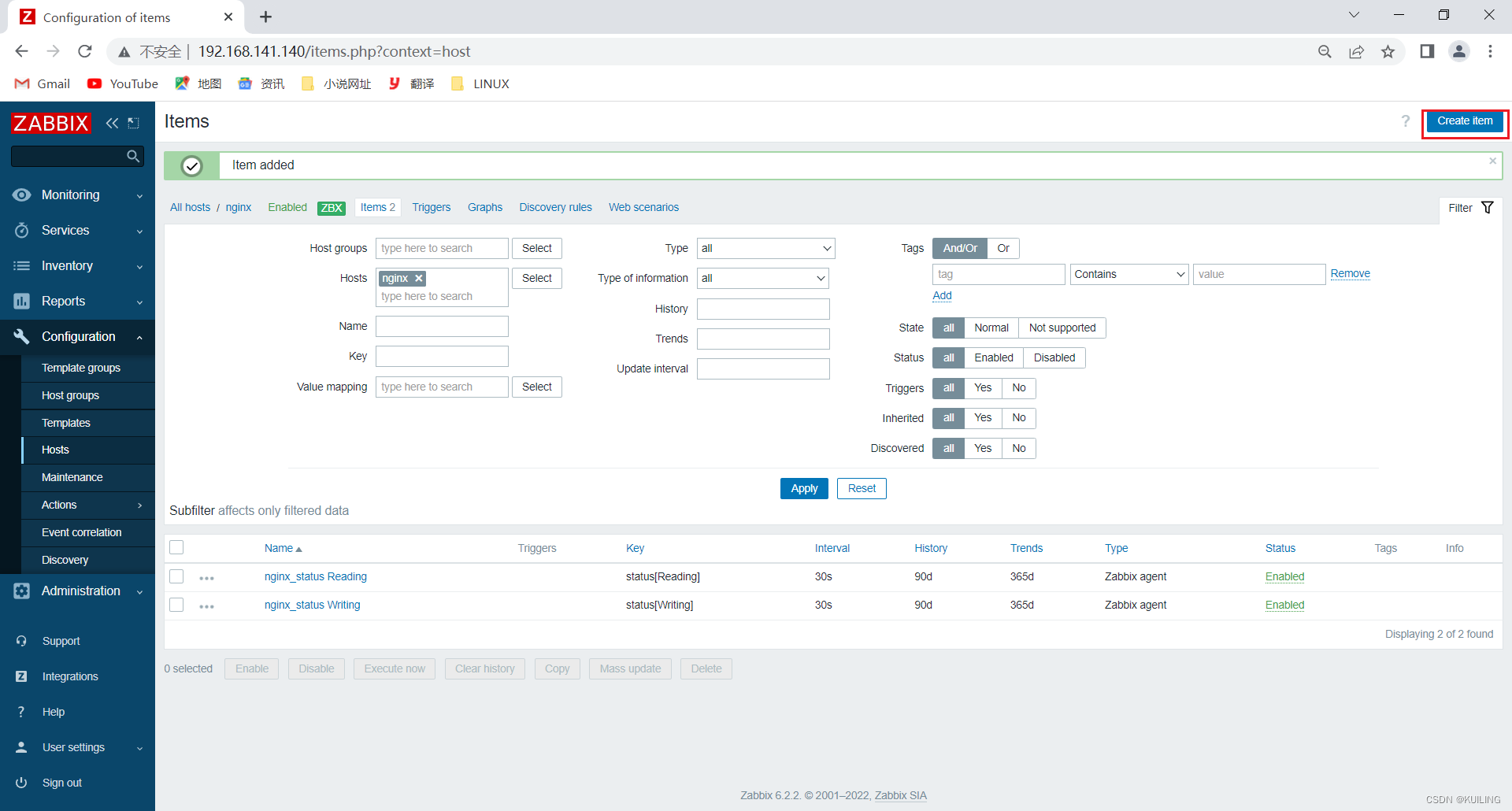This screenshot has height=811, width=1512.
Task: Switch to Discovery rules tab
Action: (x=555, y=207)
